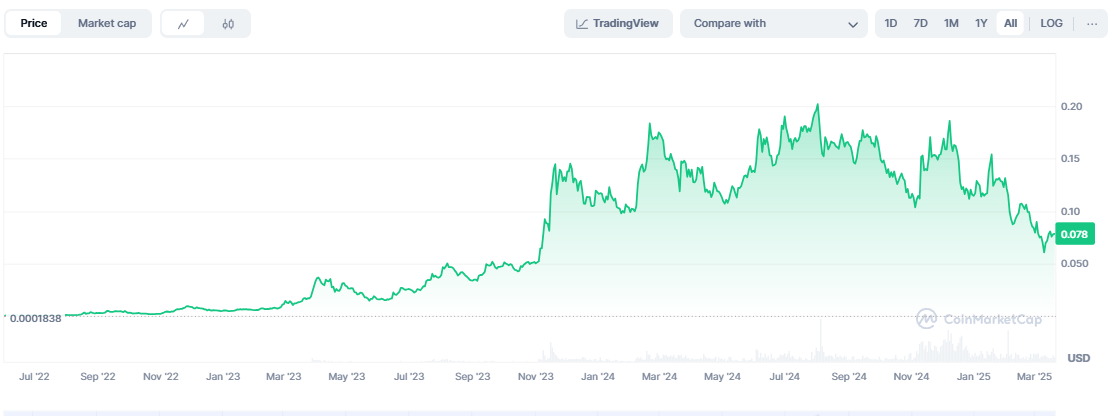The width and height of the screenshot is (1116, 416).
Task: Click the Compare with chevron arrow
Action: (853, 24)
